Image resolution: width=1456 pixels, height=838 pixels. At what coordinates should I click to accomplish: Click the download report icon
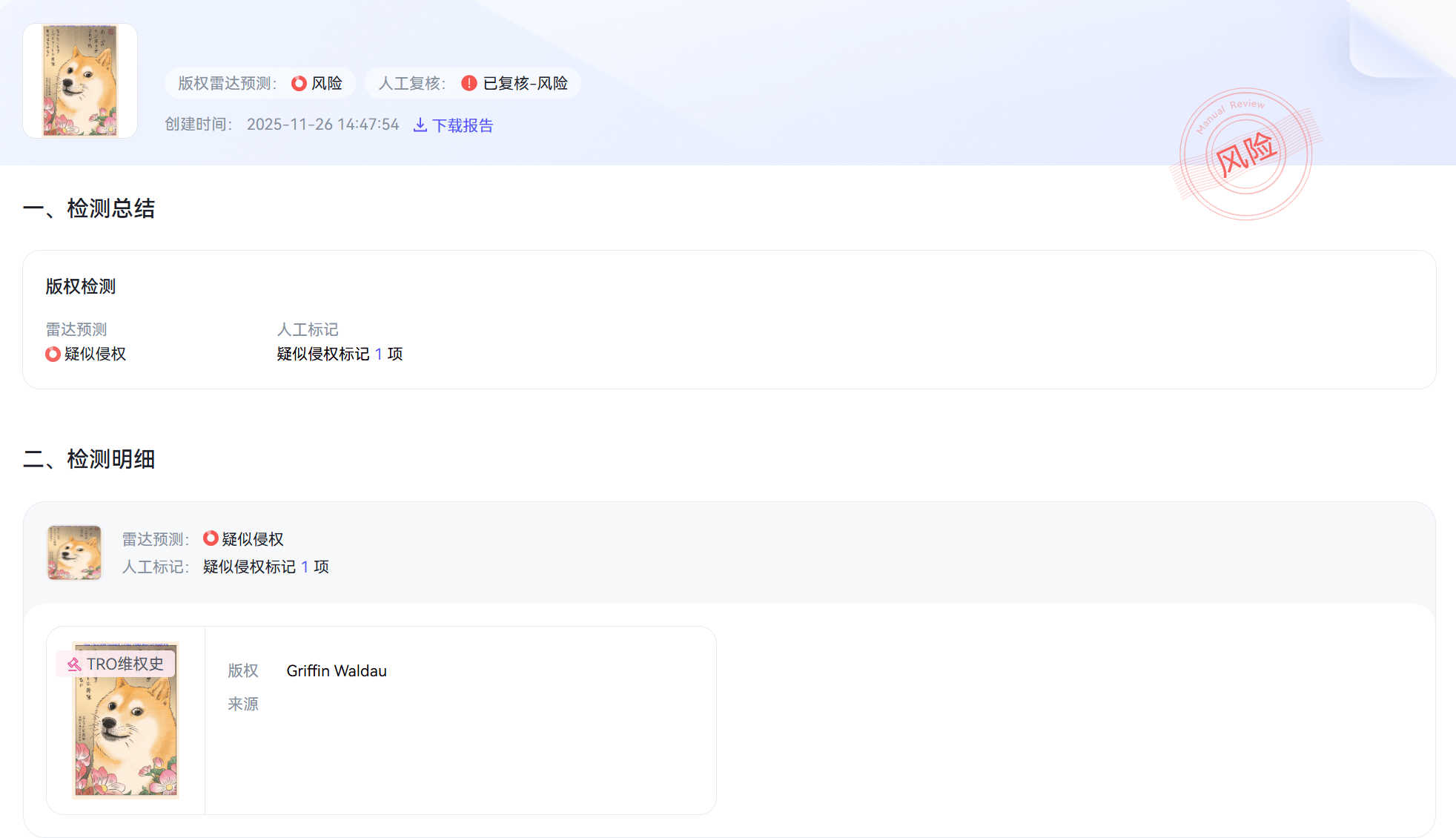(420, 125)
